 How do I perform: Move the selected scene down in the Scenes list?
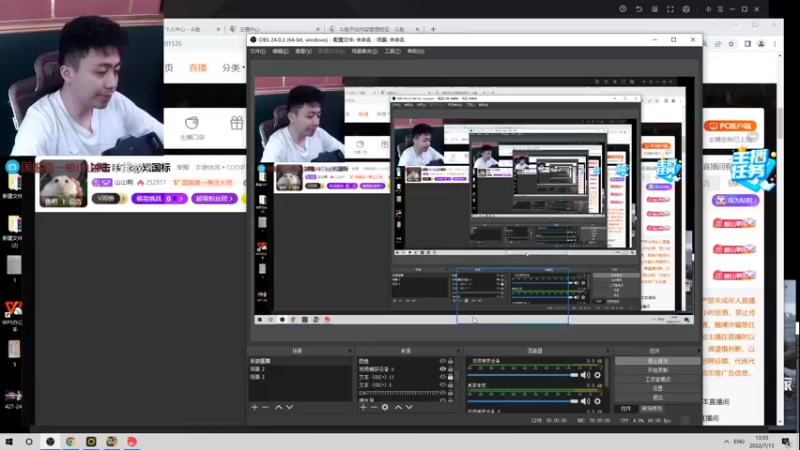(289, 407)
